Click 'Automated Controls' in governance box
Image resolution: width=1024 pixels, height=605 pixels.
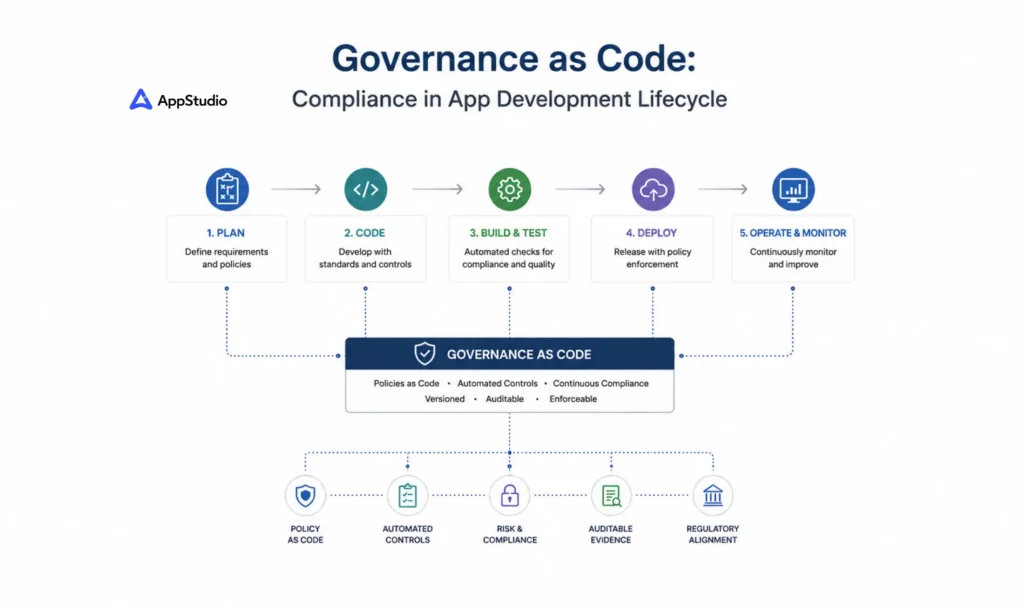[498, 384]
